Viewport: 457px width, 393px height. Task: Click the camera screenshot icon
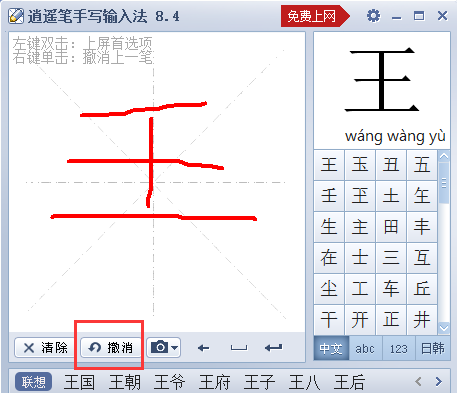(160, 347)
